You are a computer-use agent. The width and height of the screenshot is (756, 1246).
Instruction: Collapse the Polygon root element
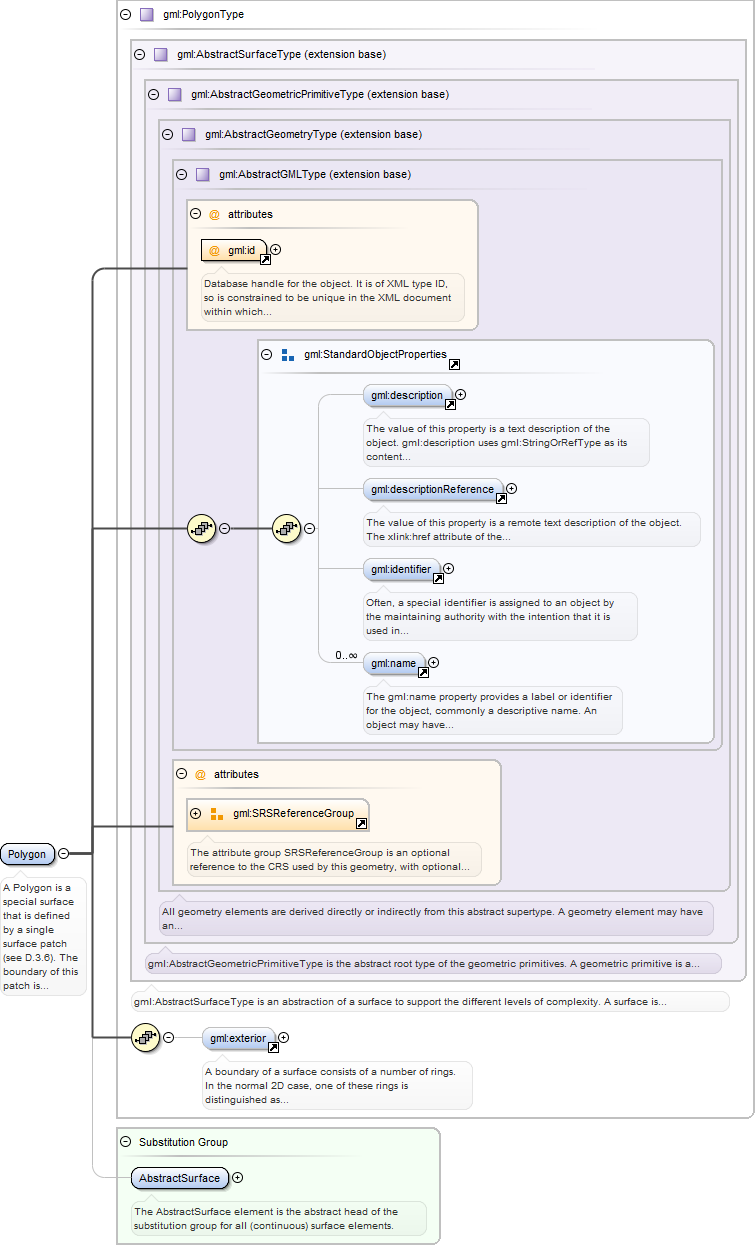tap(63, 854)
